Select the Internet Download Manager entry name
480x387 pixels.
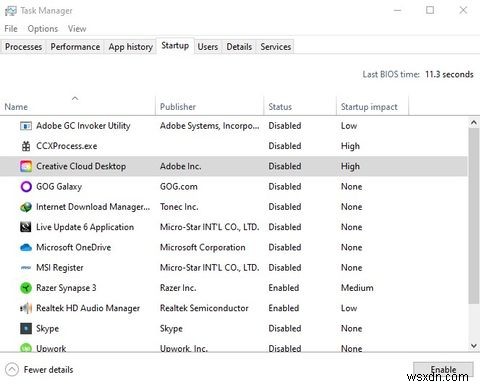93,207
